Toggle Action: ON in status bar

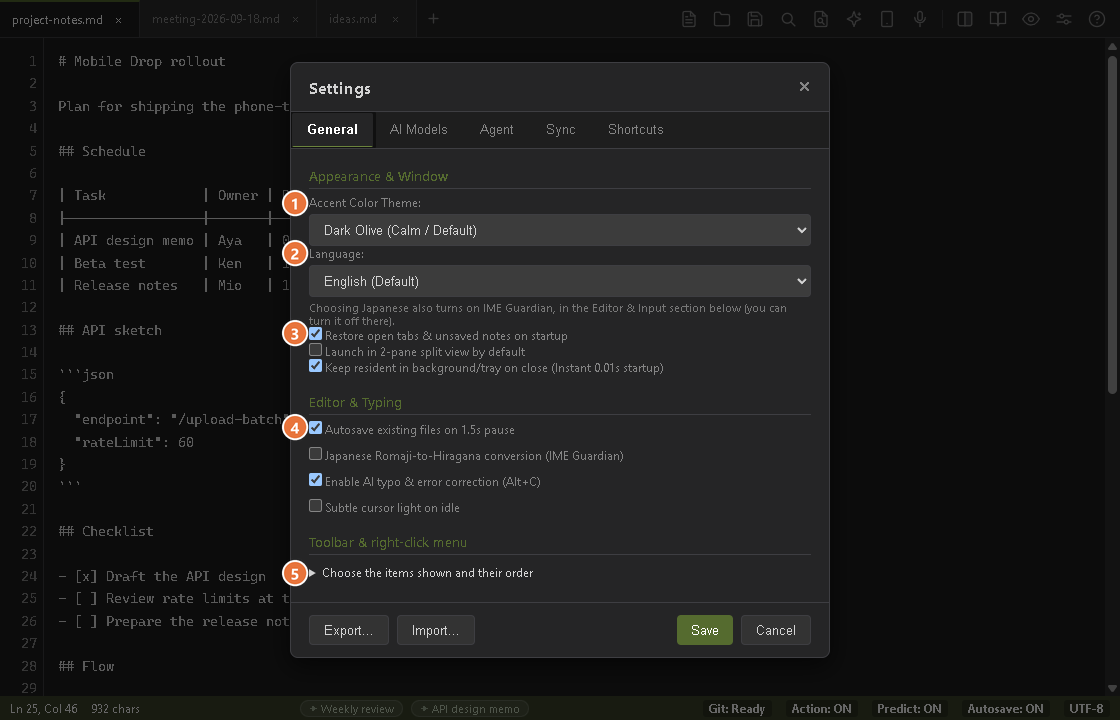coord(821,709)
